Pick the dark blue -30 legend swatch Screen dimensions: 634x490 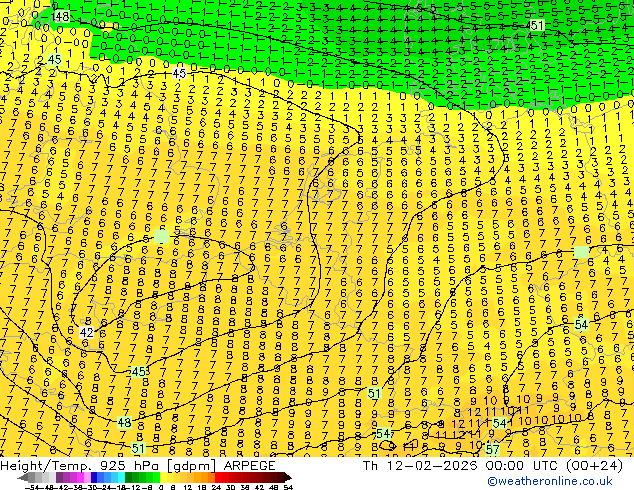coord(94,477)
